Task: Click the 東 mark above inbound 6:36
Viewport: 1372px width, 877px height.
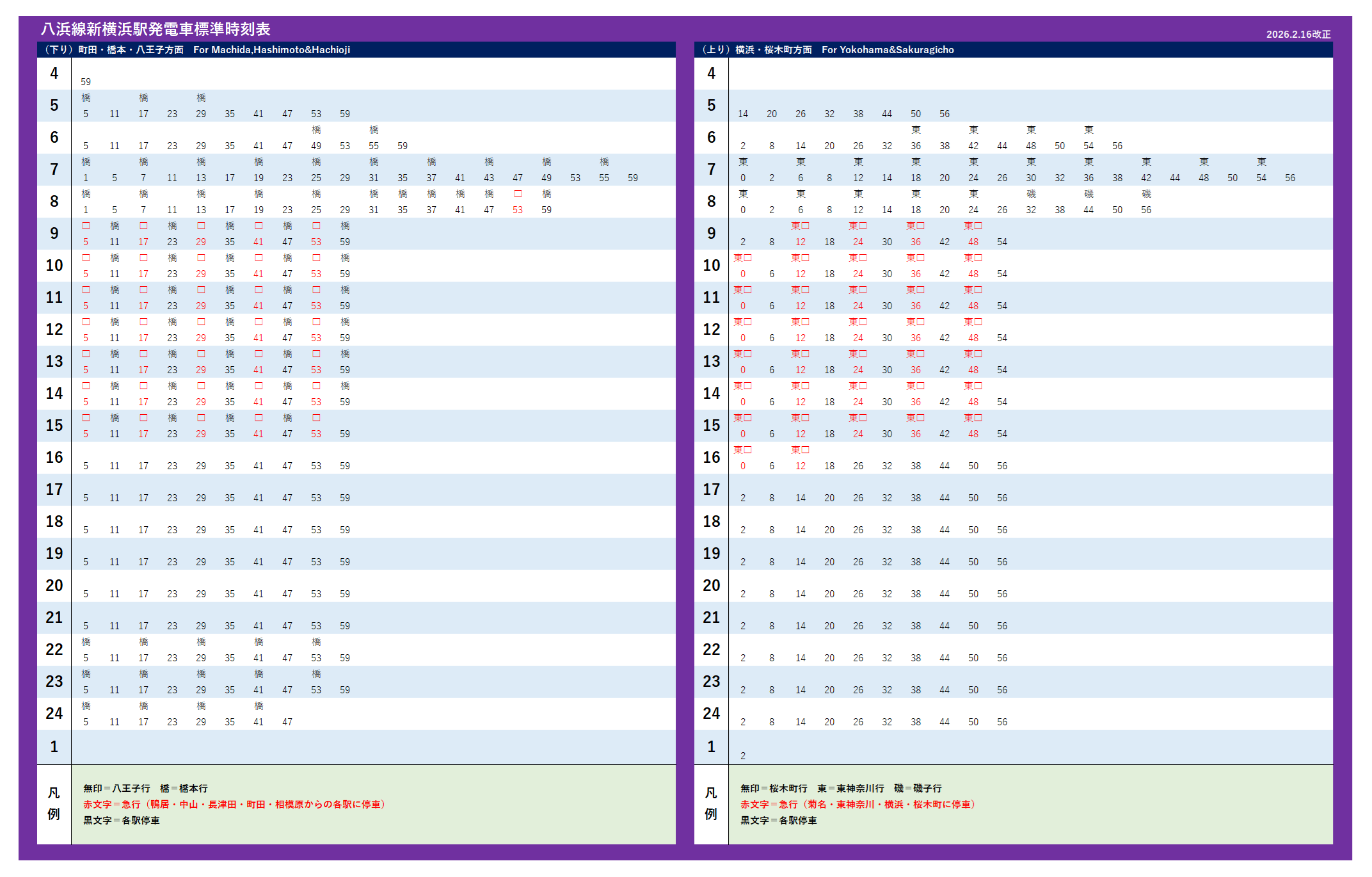Action: point(916,130)
